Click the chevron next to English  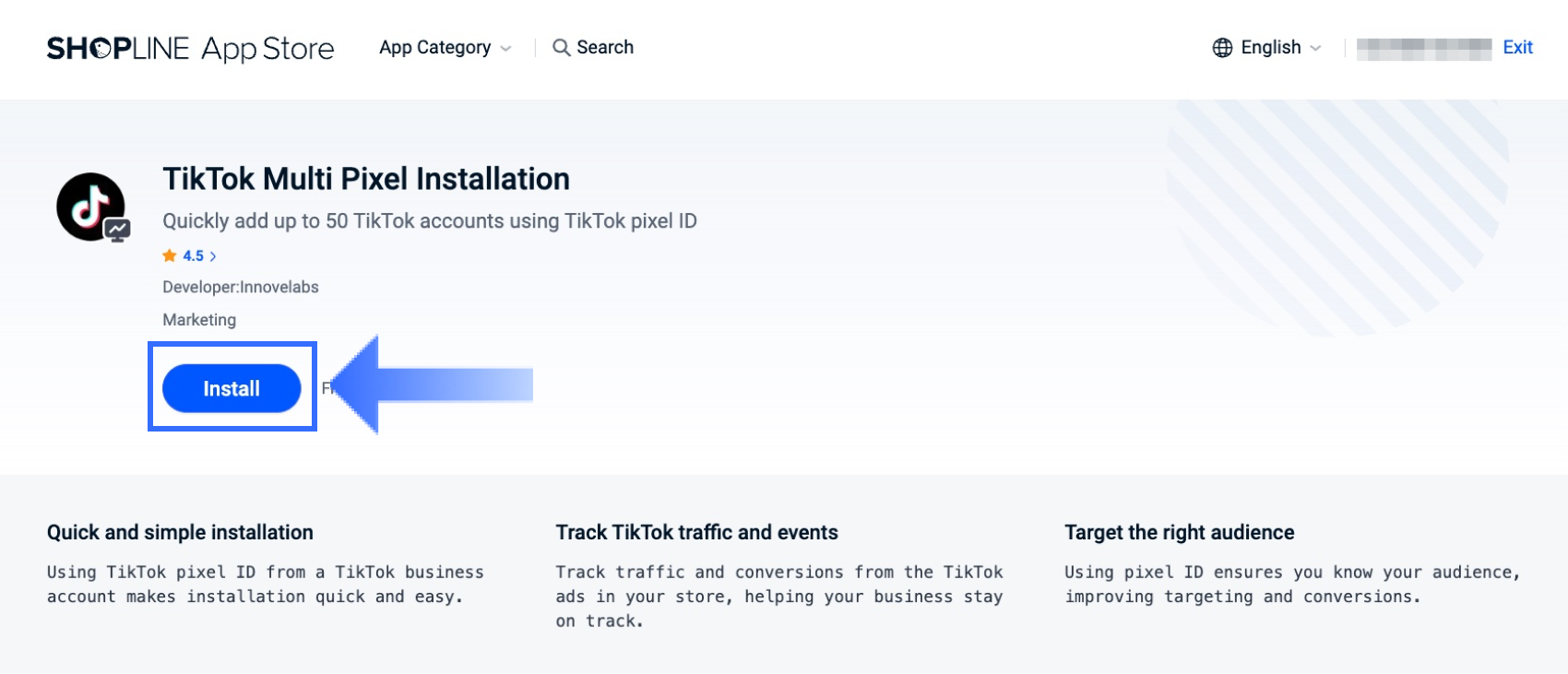(x=1316, y=49)
